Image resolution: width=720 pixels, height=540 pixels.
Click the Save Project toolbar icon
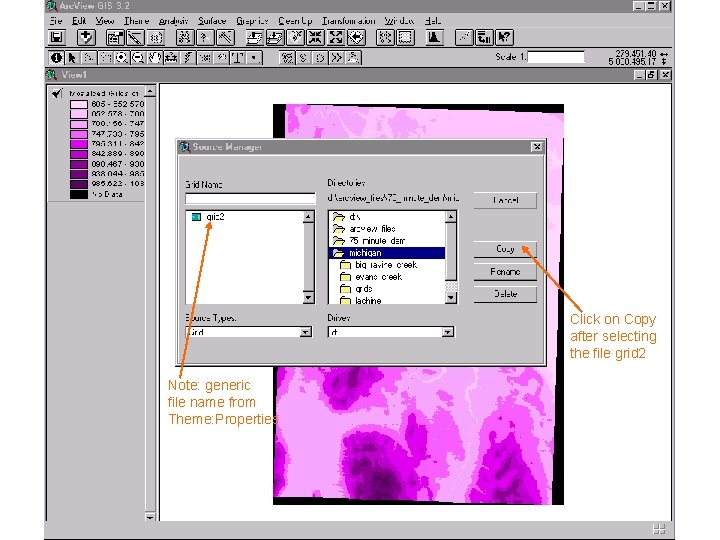(x=57, y=37)
